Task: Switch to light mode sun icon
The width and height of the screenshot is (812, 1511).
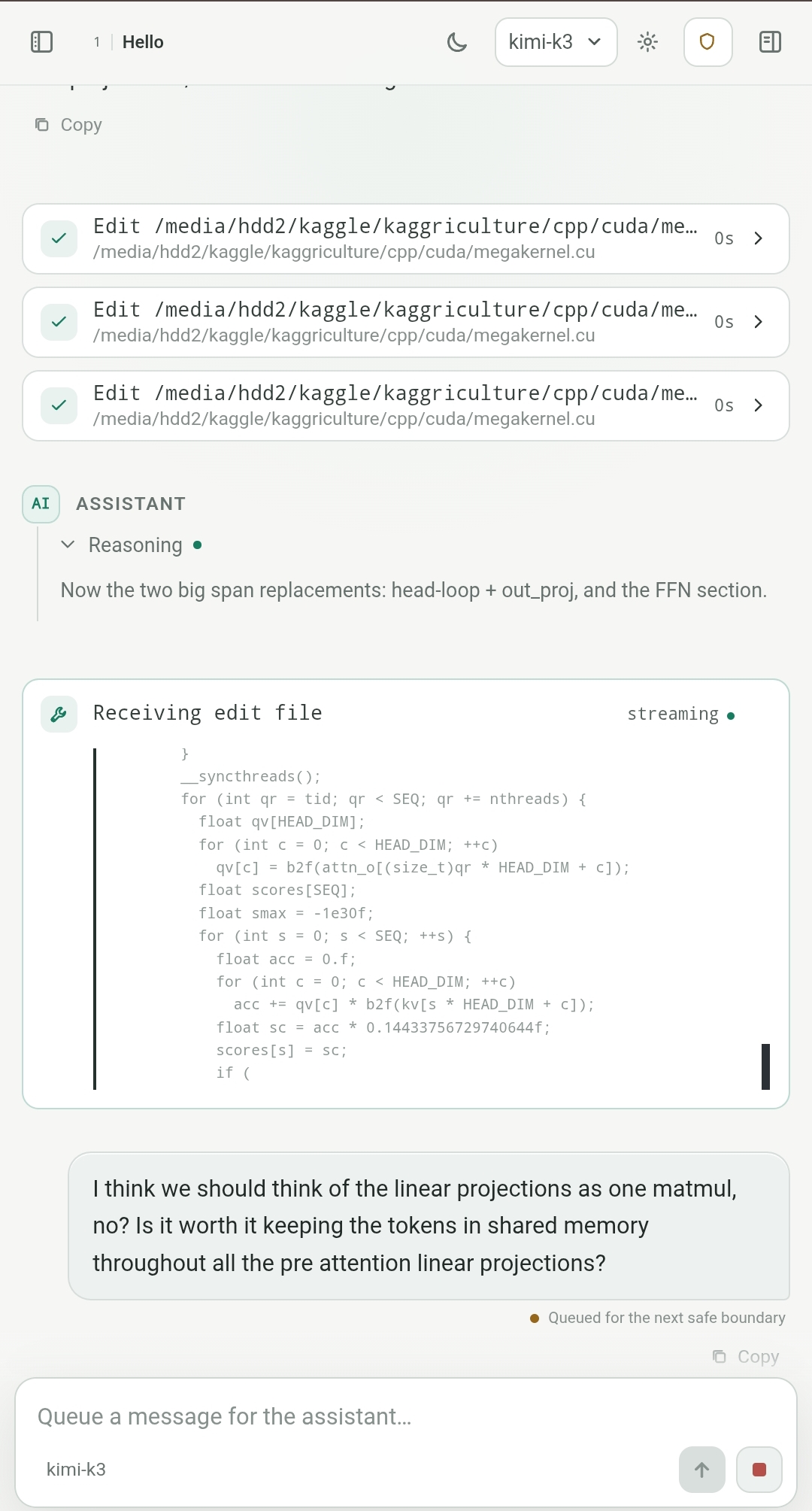Action: [x=647, y=42]
